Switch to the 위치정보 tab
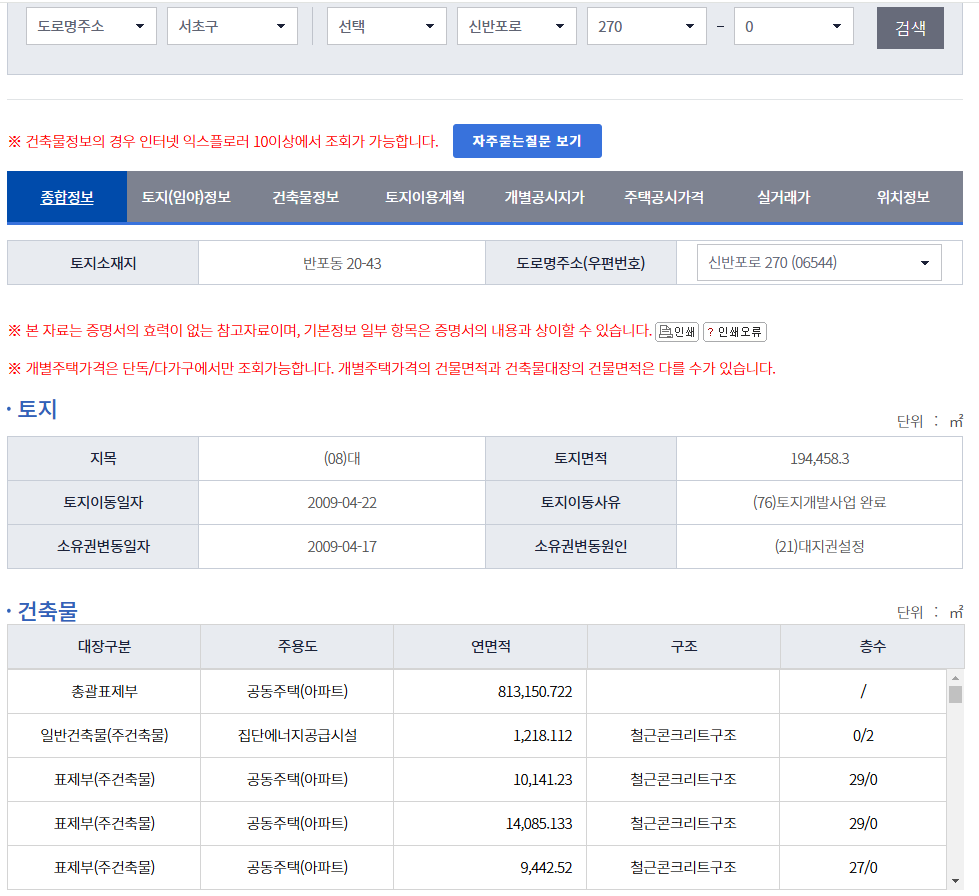 click(903, 197)
